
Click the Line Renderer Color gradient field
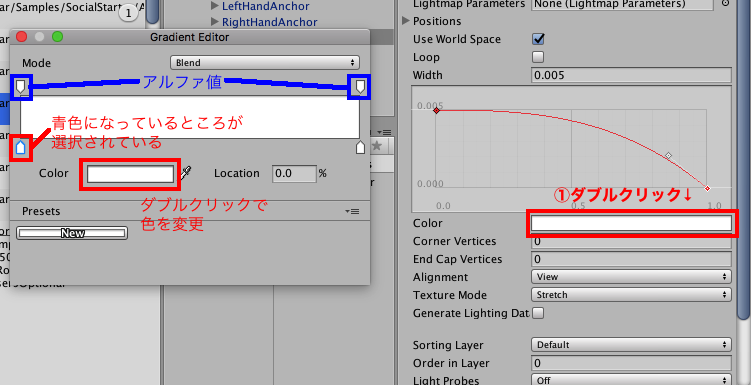click(x=631, y=223)
